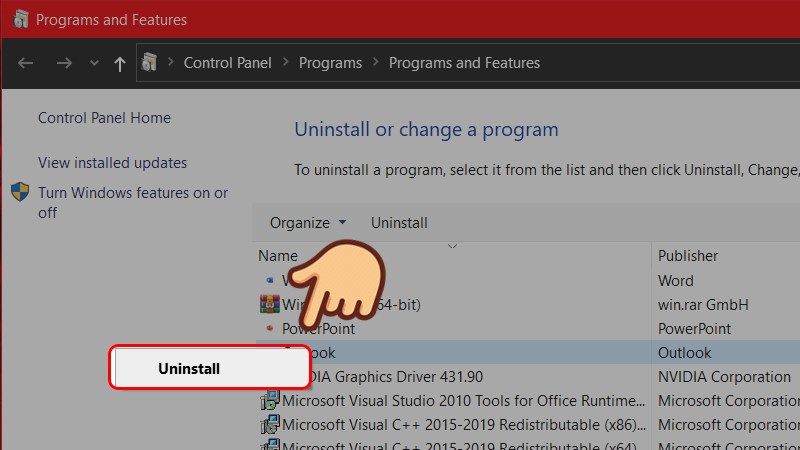Open the recent locations dropdown chevron

click(94, 63)
